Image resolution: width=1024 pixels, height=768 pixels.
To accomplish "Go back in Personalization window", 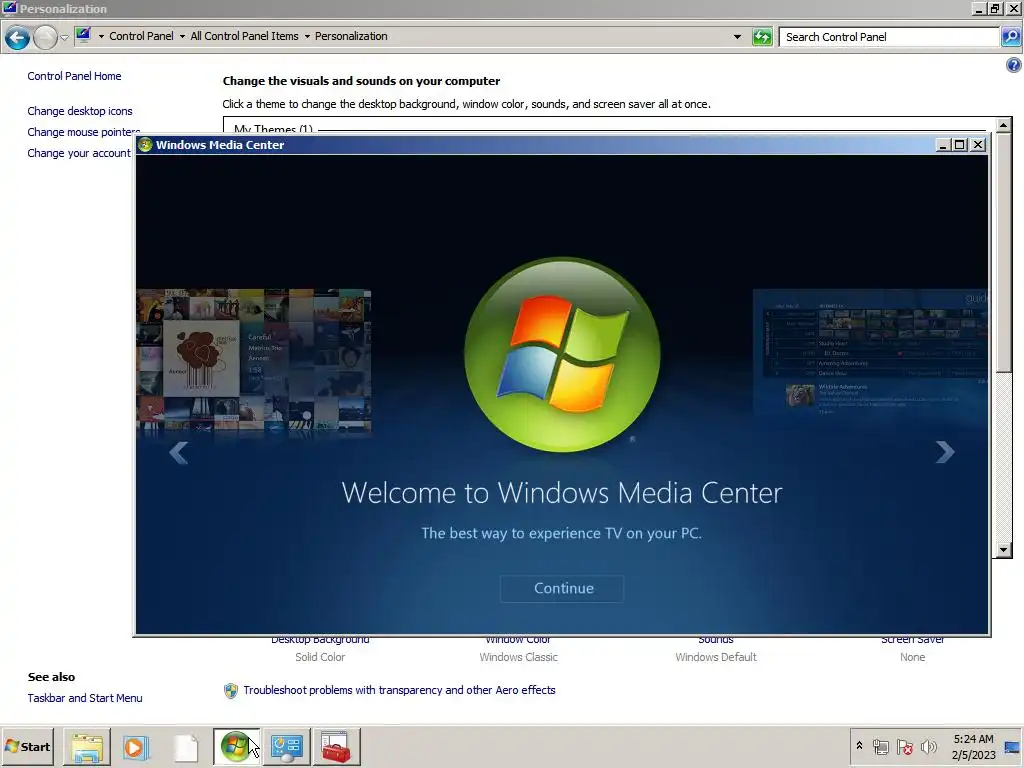I will (18, 37).
